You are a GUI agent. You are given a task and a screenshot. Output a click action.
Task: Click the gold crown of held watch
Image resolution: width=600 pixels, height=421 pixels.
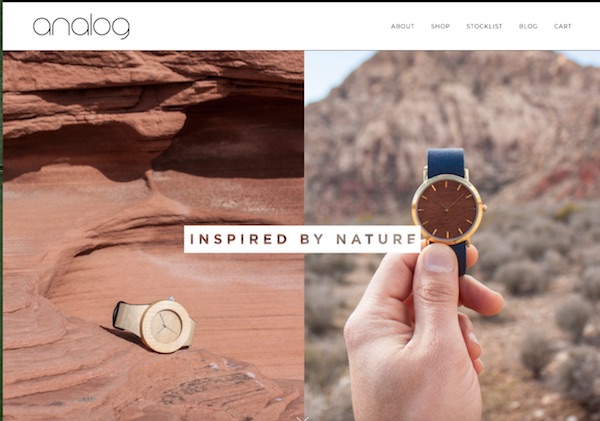(484, 209)
